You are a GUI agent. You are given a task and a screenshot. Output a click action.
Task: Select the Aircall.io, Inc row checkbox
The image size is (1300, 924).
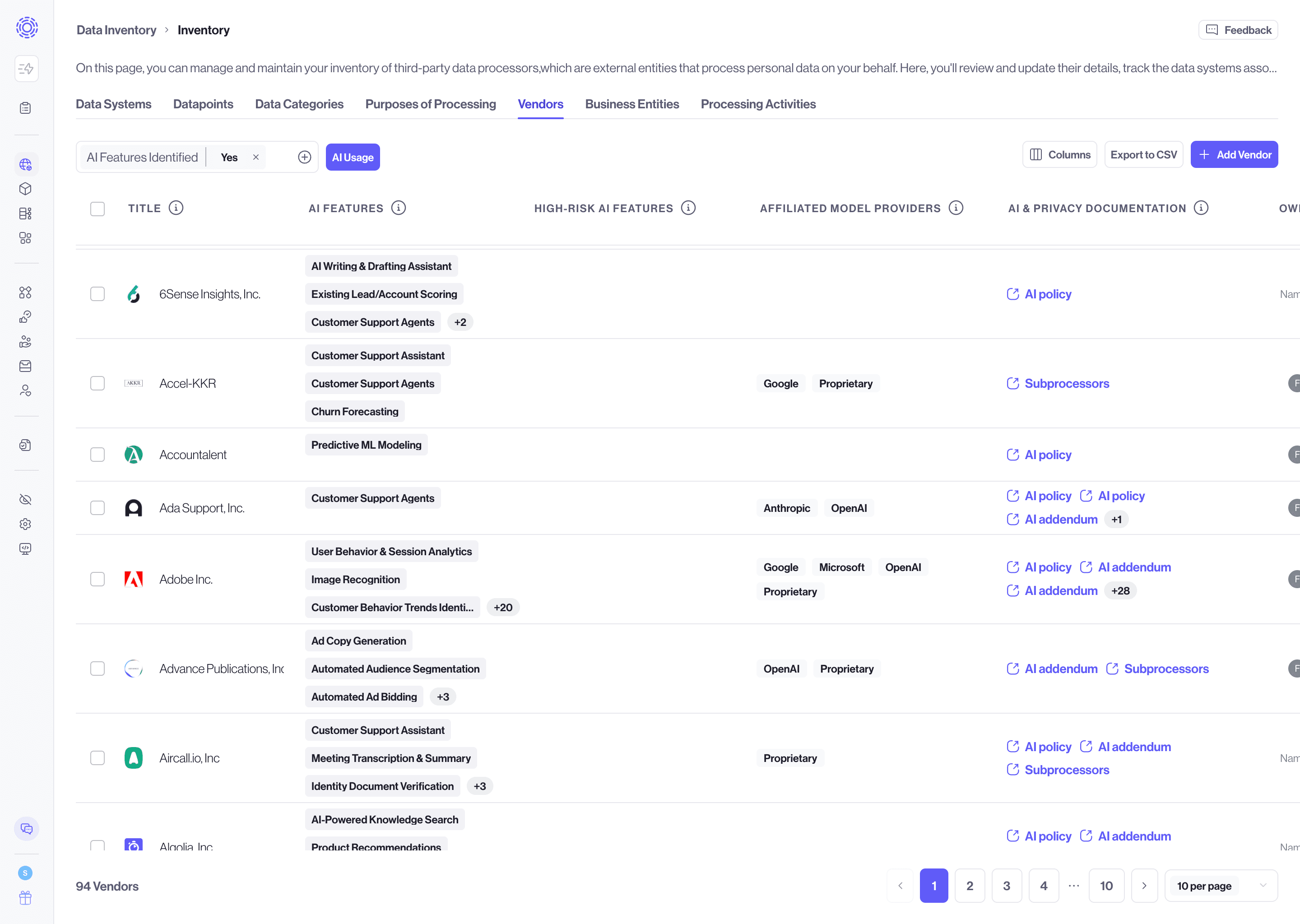[98, 758]
